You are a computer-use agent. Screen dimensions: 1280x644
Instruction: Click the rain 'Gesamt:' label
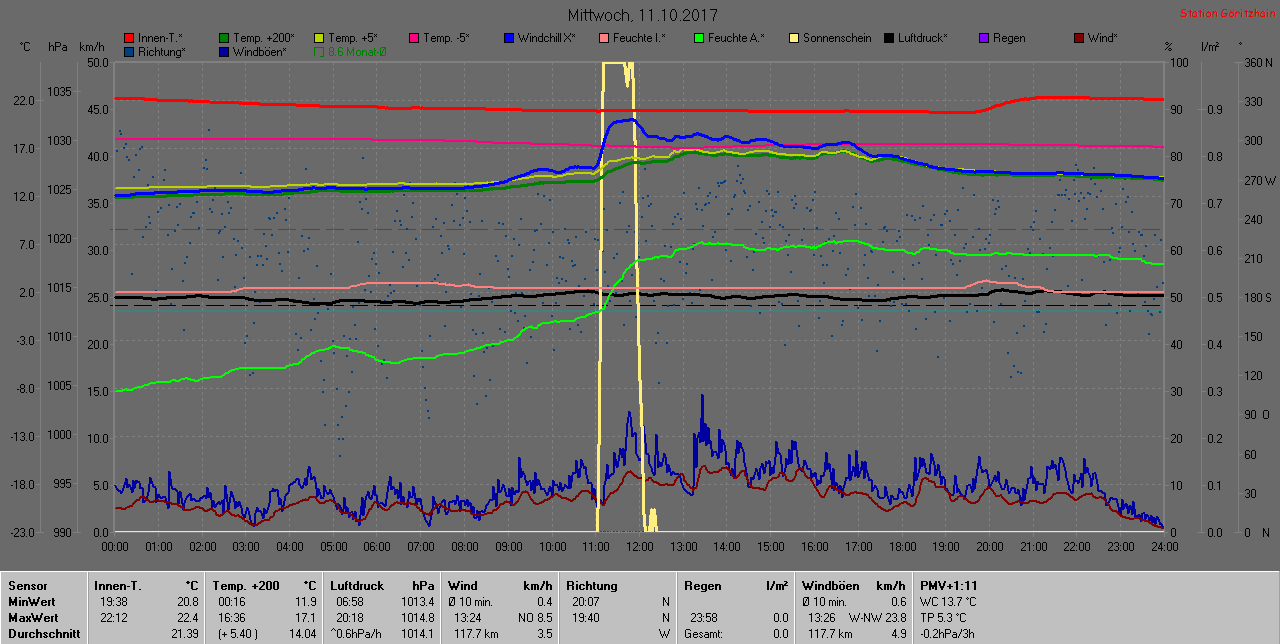704,633
